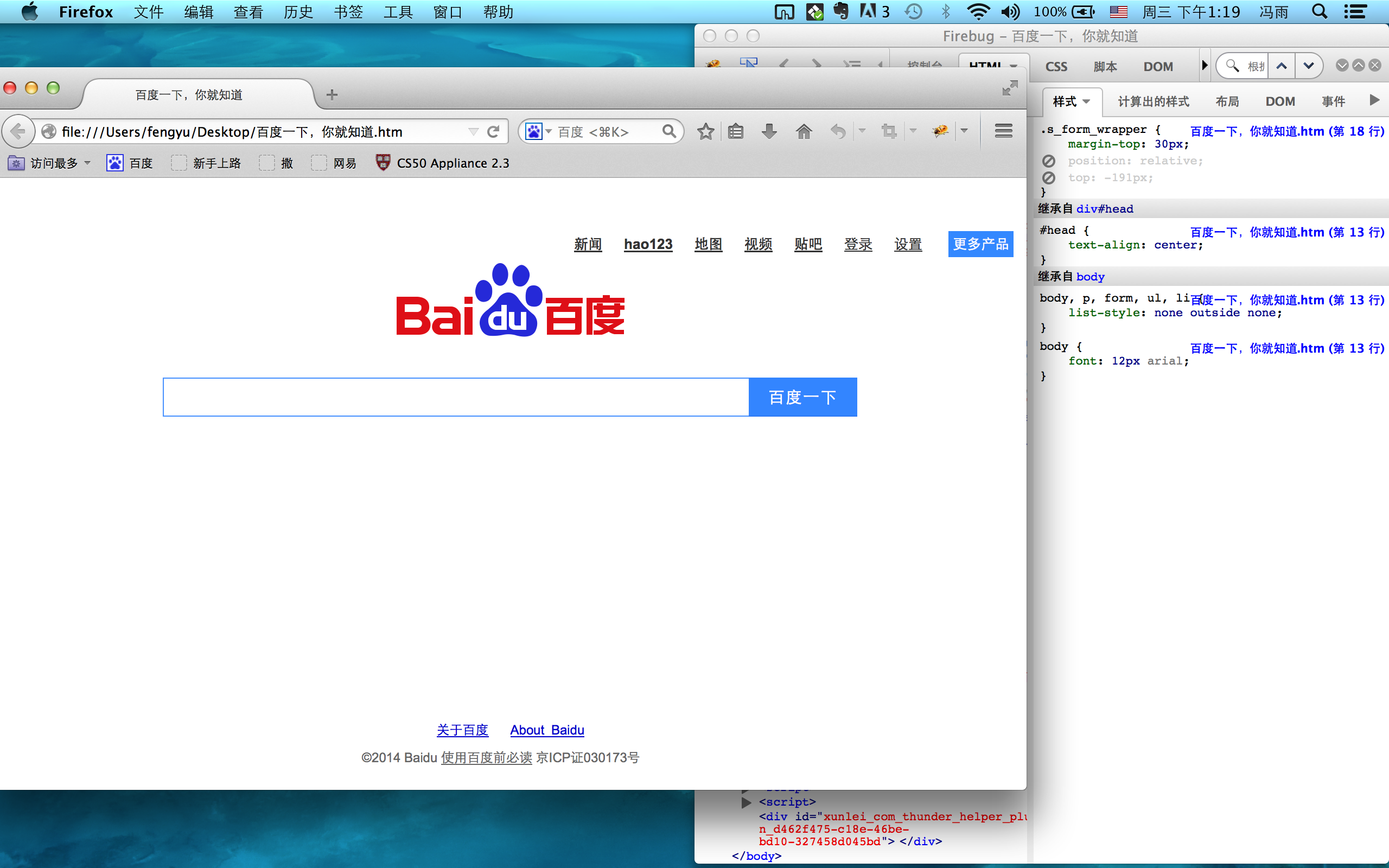Enter full screen with expand arrows icon
Screen dimensions: 1389x868
[x=1010, y=88]
